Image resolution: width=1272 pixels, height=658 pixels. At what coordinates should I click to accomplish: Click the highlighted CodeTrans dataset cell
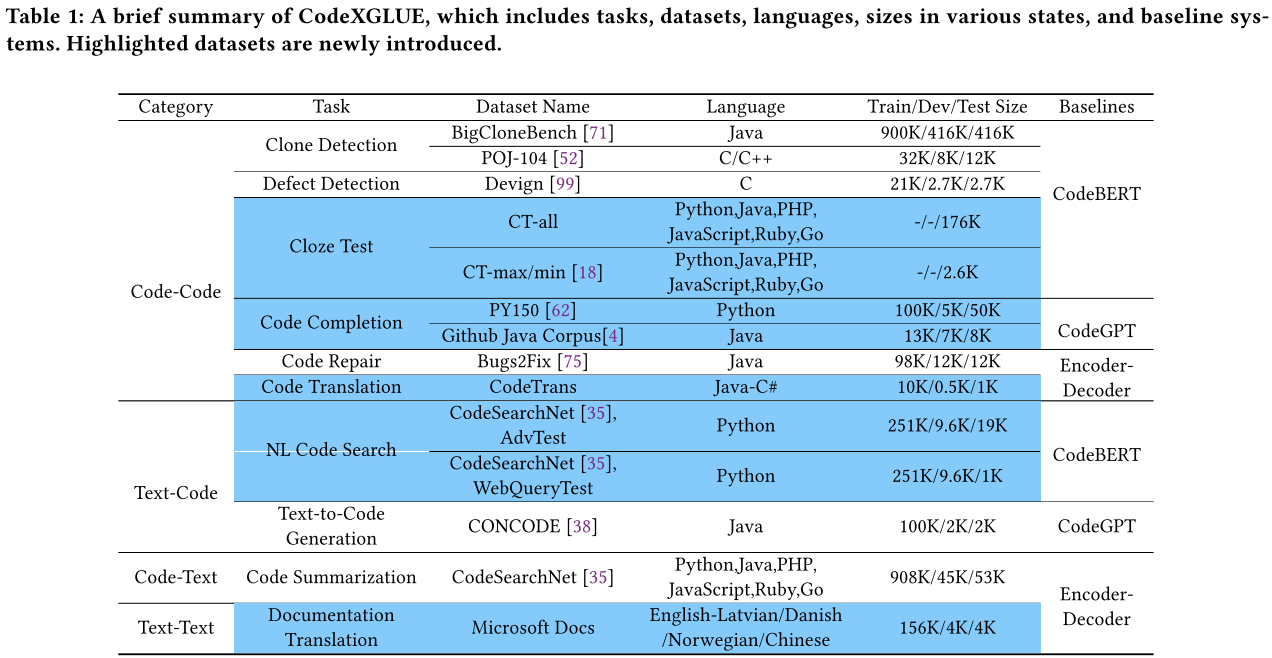tap(532, 387)
